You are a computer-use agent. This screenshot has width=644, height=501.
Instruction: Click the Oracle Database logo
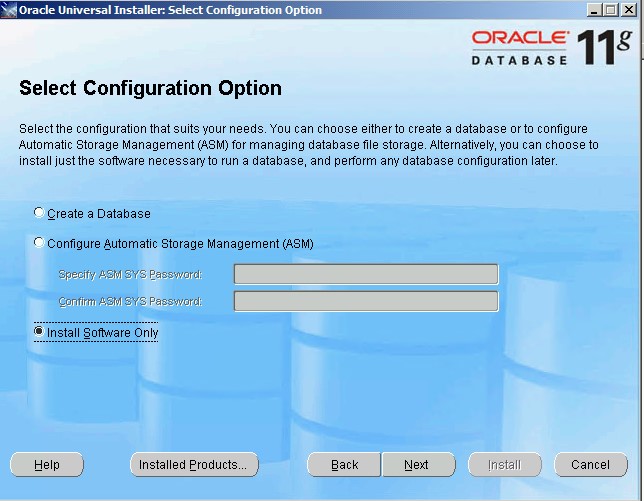(519, 47)
